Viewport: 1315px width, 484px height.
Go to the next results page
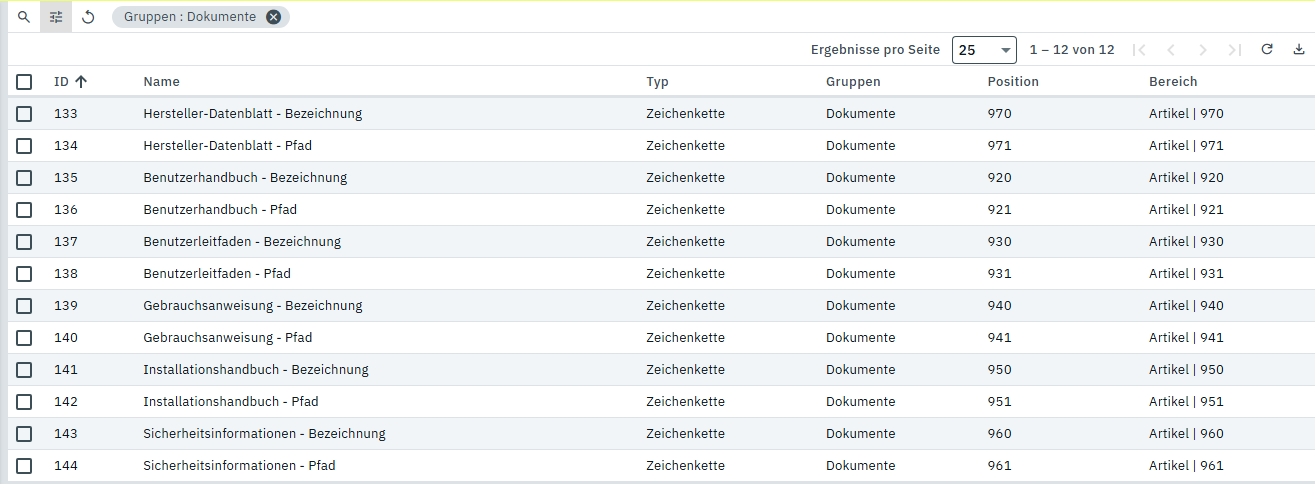1203,50
